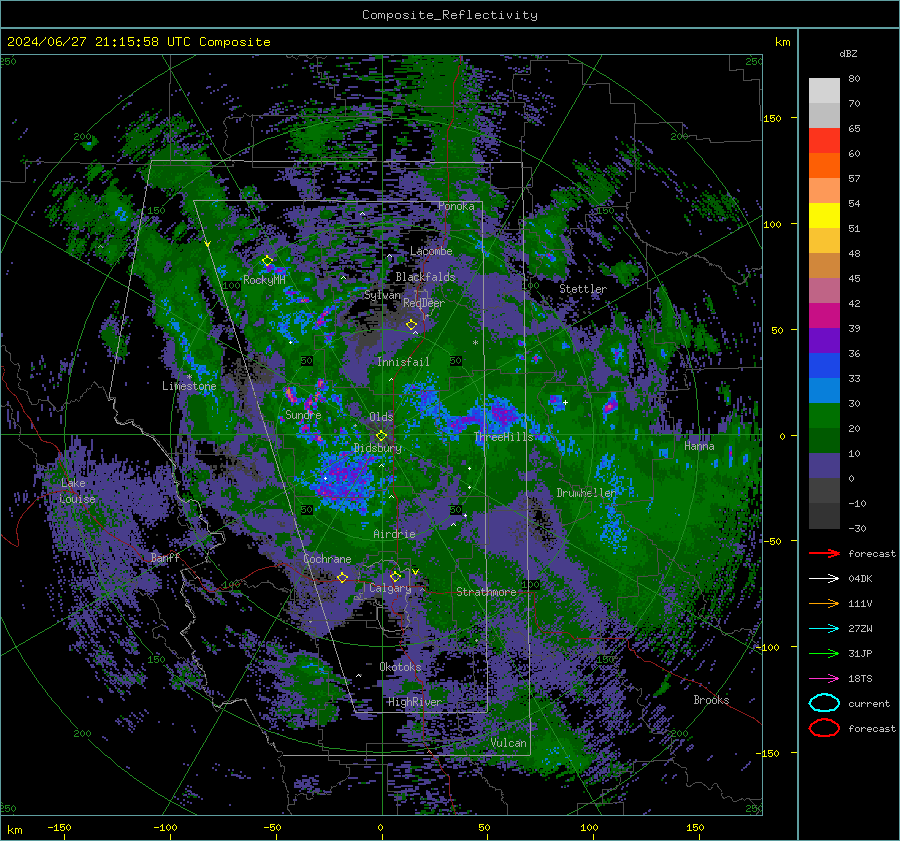Click the yellow diamond marker below RedDeer
The height and width of the screenshot is (841, 900).
[411, 325]
